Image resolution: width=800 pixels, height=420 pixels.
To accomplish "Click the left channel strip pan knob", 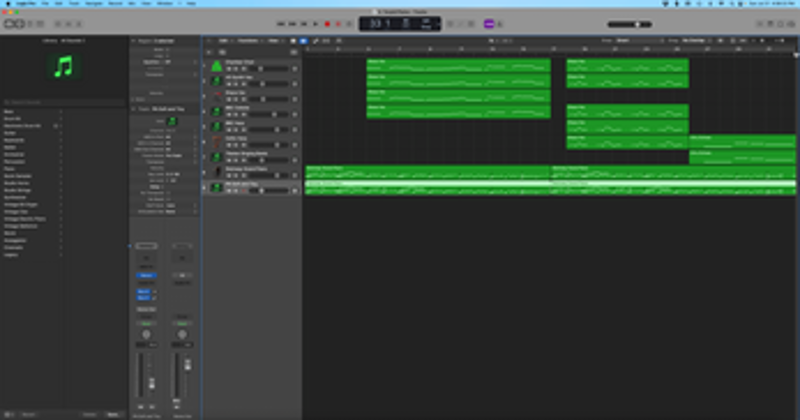I will pyautogui.click(x=146, y=335).
